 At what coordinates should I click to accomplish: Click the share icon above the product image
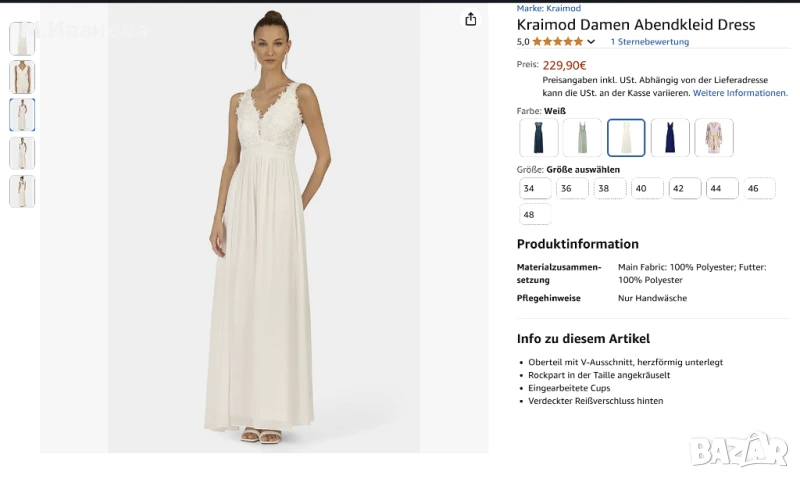click(470, 19)
